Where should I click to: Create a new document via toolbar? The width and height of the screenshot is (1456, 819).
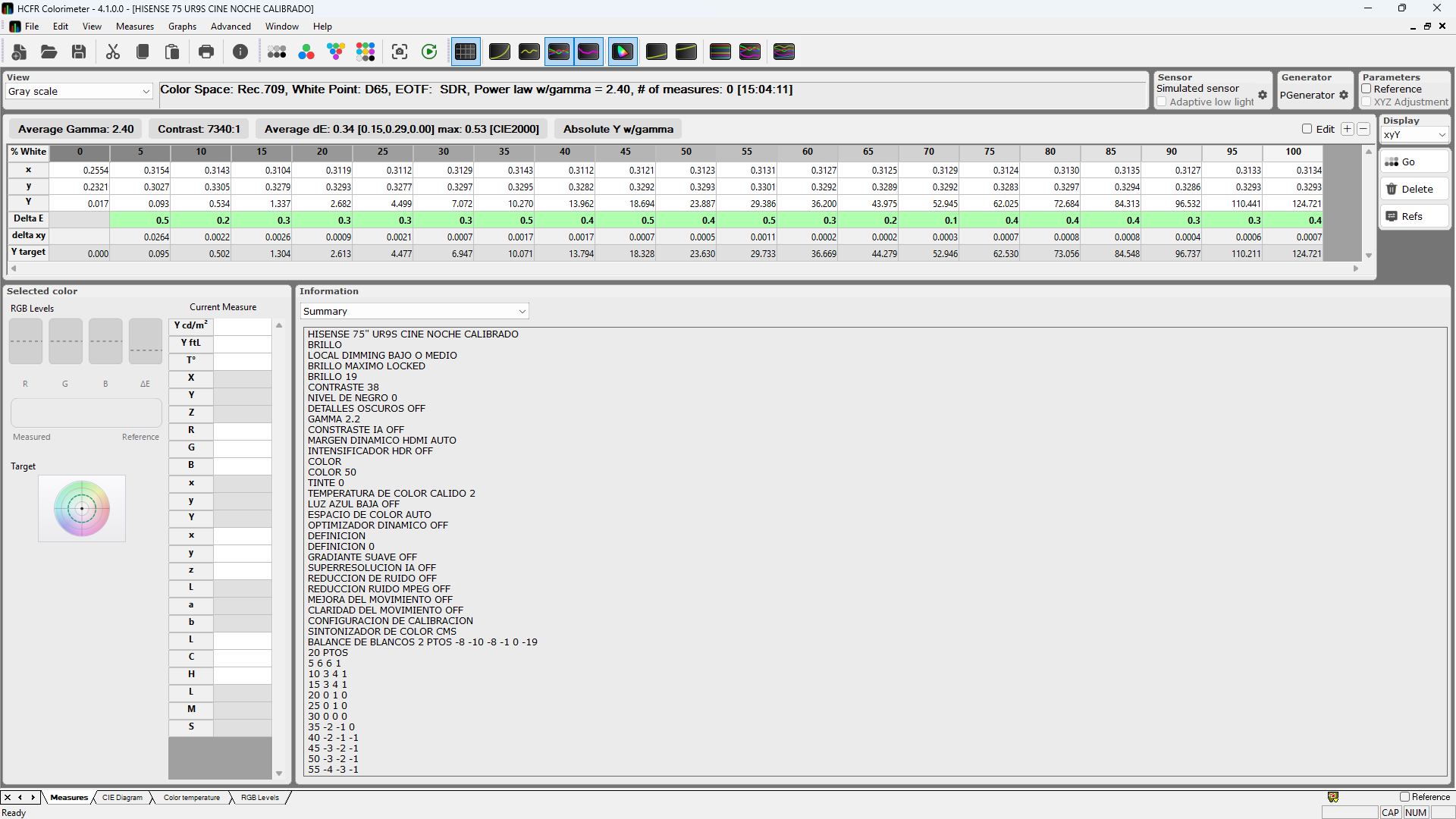pos(20,52)
